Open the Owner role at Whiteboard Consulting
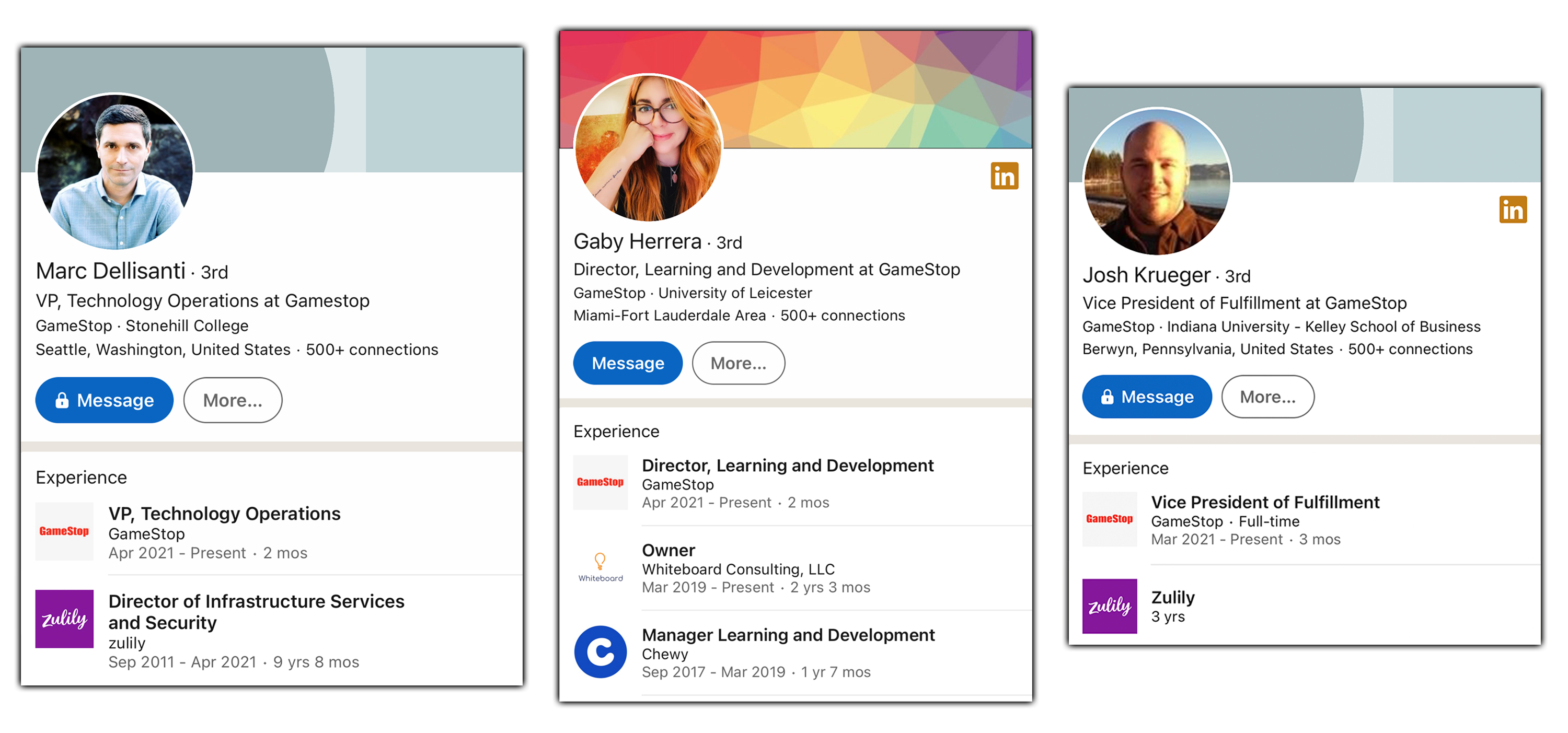 click(668, 550)
